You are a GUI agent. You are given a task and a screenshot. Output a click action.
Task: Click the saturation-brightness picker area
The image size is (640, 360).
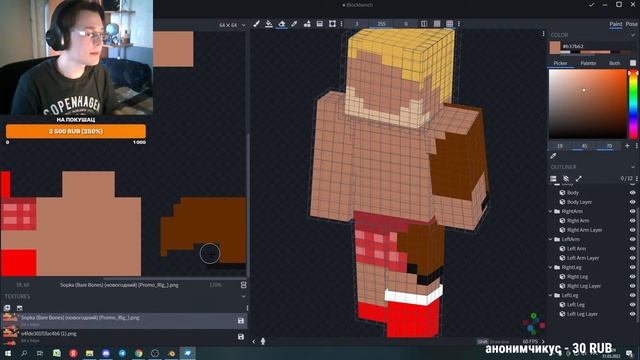click(587, 104)
